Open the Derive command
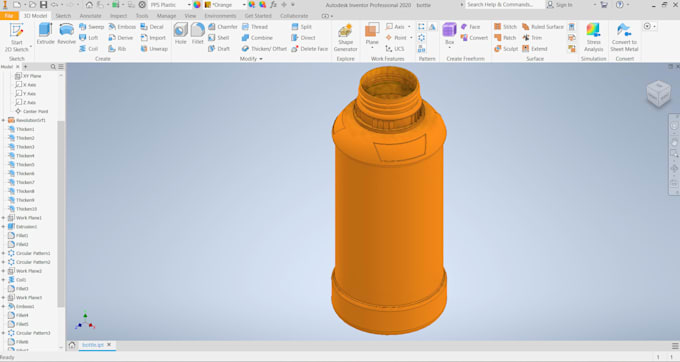 [x=121, y=38]
